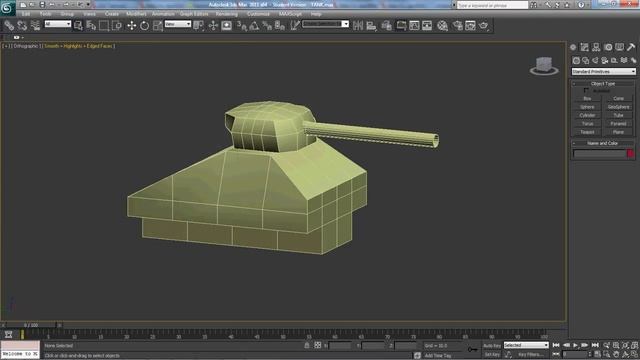Viewport: 640px width, 360px height.
Task: Click the Teapot primitive button
Action: point(587,132)
